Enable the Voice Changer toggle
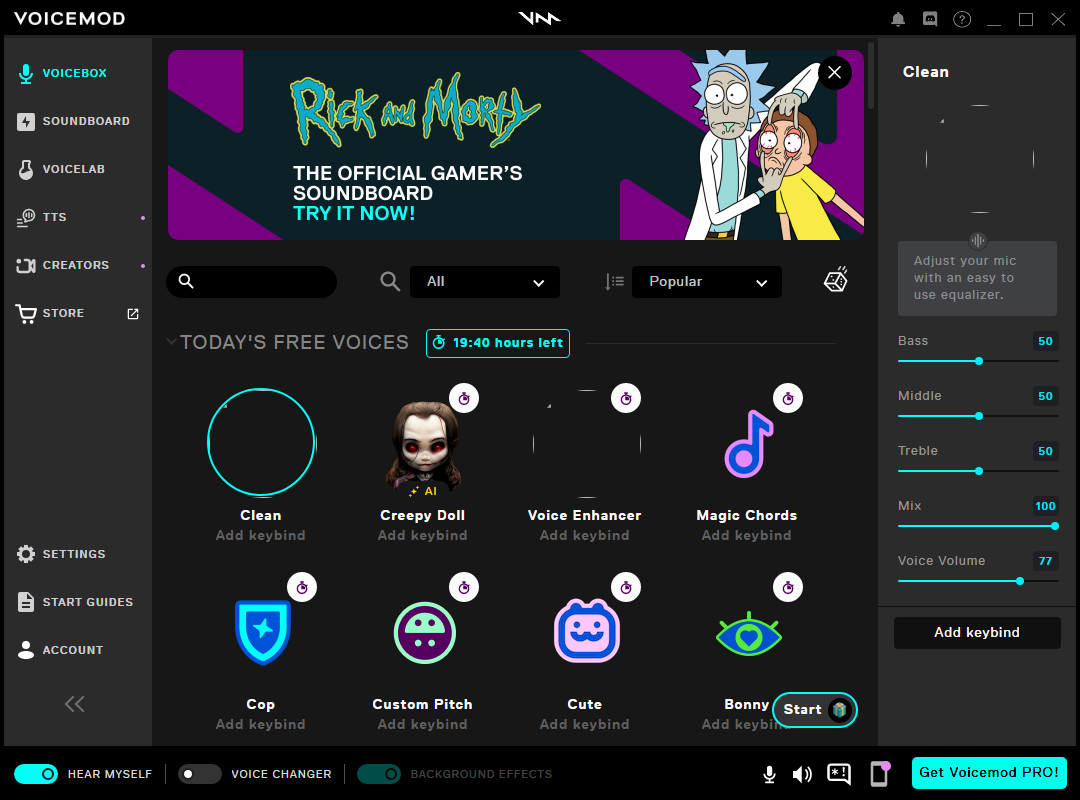This screenshot has height=800, width=1080. 199,774
